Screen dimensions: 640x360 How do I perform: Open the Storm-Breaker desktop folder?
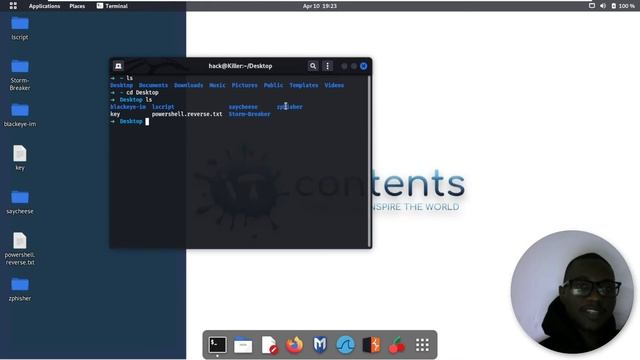coord(20,75)
